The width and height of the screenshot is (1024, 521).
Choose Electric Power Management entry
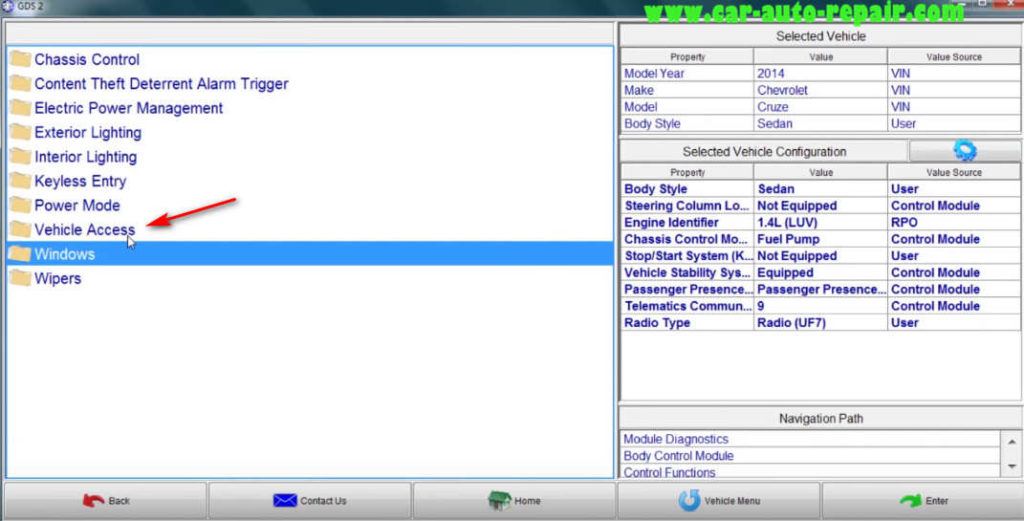(x=129, y=108)
